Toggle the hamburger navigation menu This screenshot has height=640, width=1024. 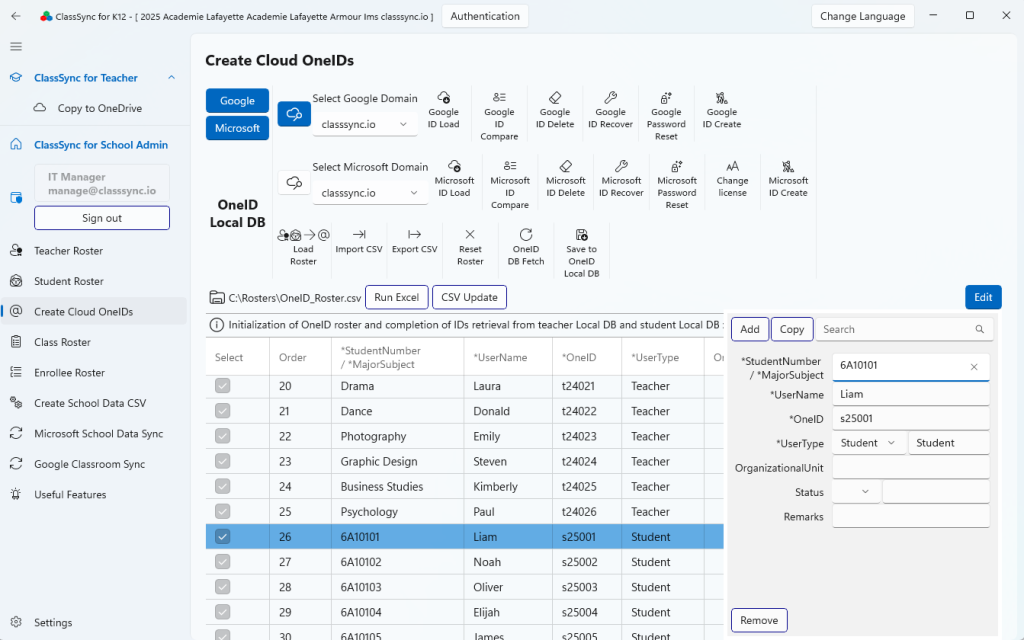pyautogui.click(x=16, y=46)
